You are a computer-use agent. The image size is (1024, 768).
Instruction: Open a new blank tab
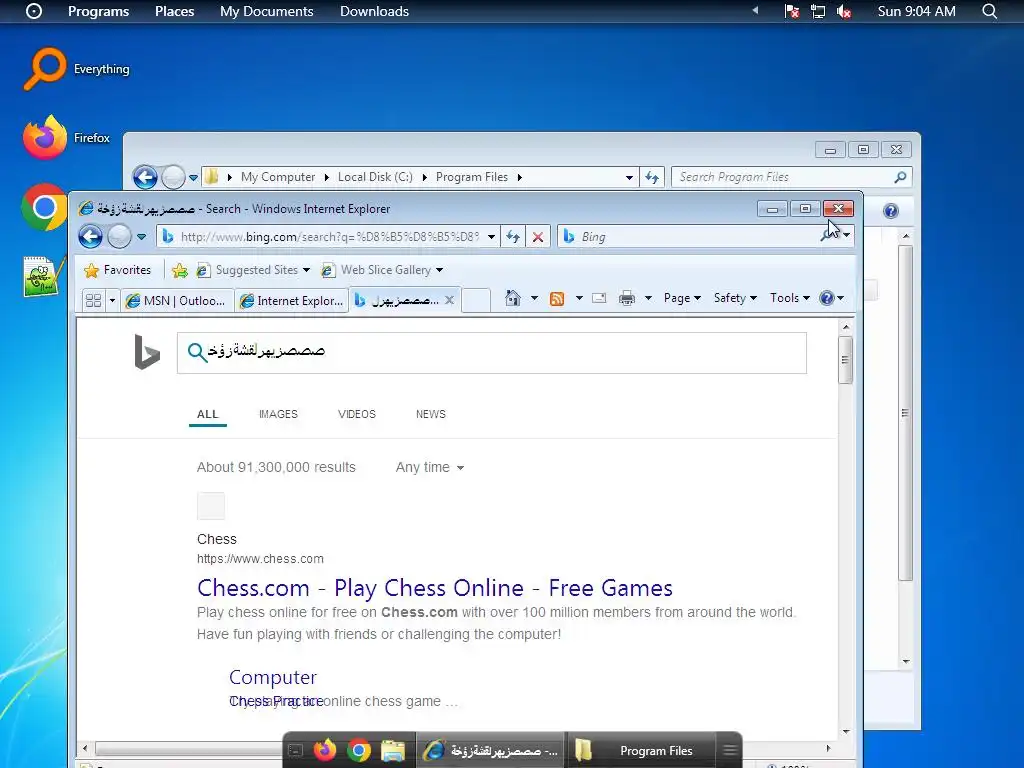coord(477,300)
